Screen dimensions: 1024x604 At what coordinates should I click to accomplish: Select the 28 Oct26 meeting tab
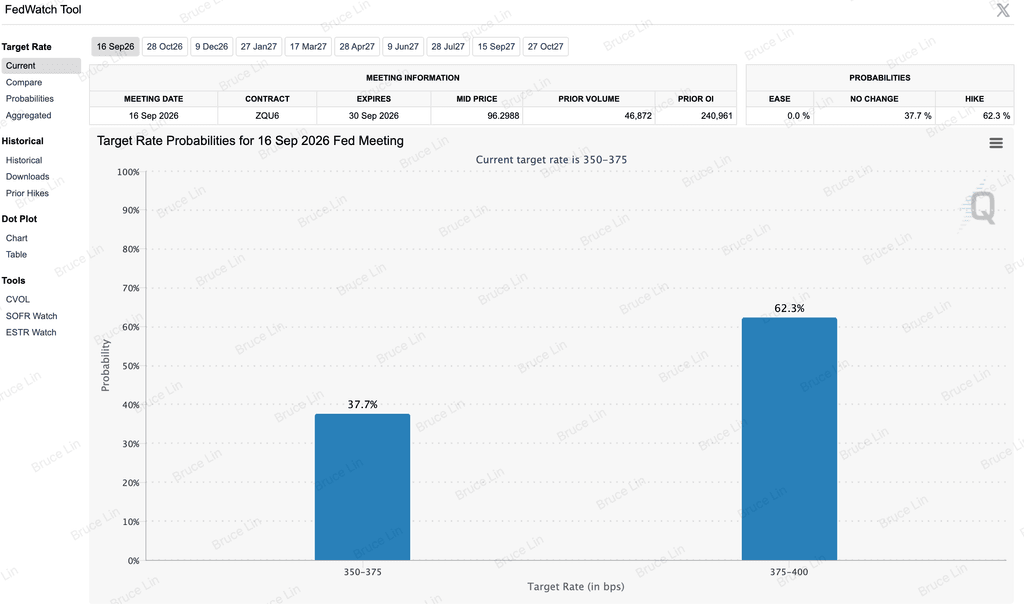click(165, 46)
